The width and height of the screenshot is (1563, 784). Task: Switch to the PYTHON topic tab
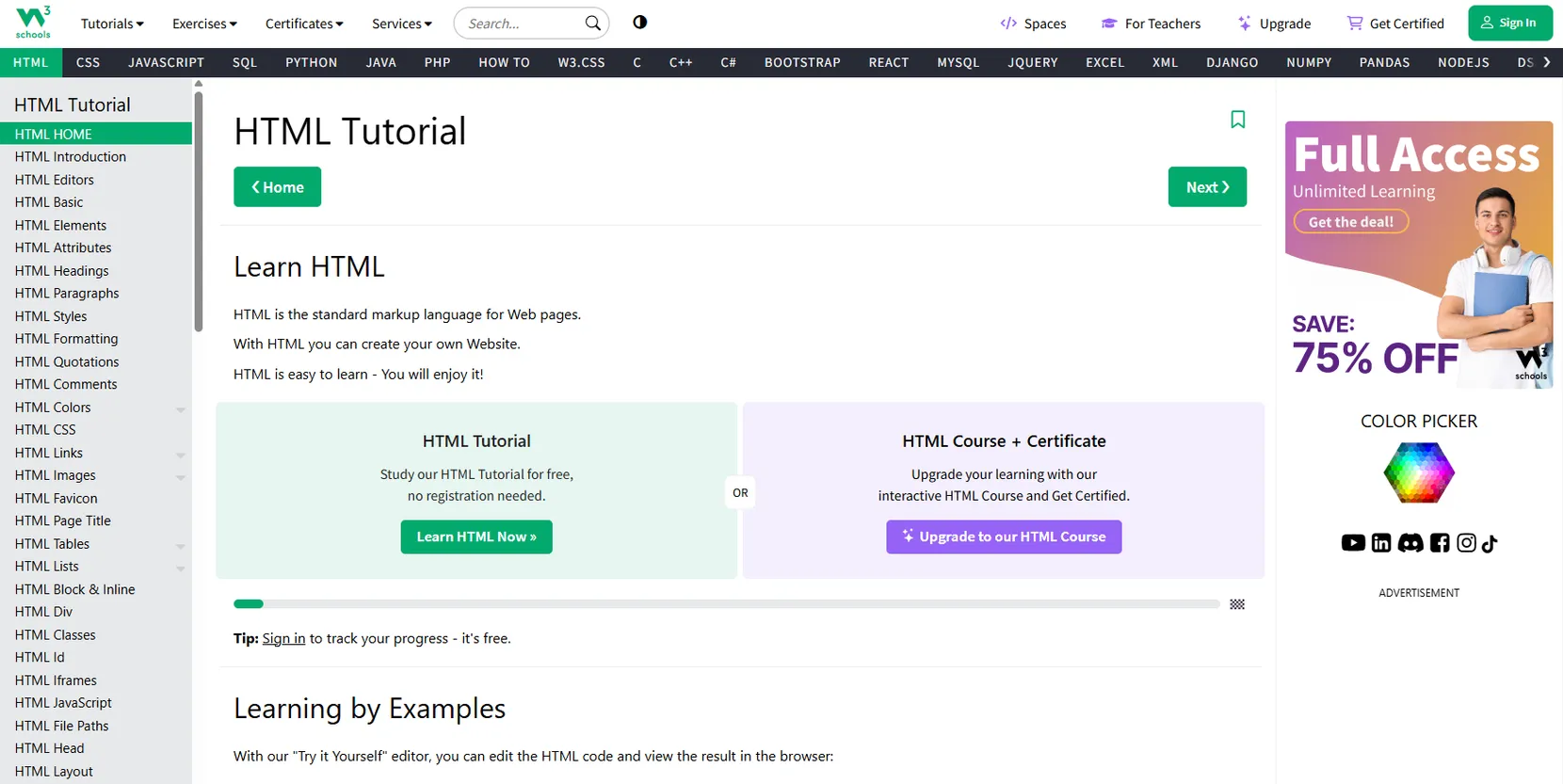tap(312, 62)
